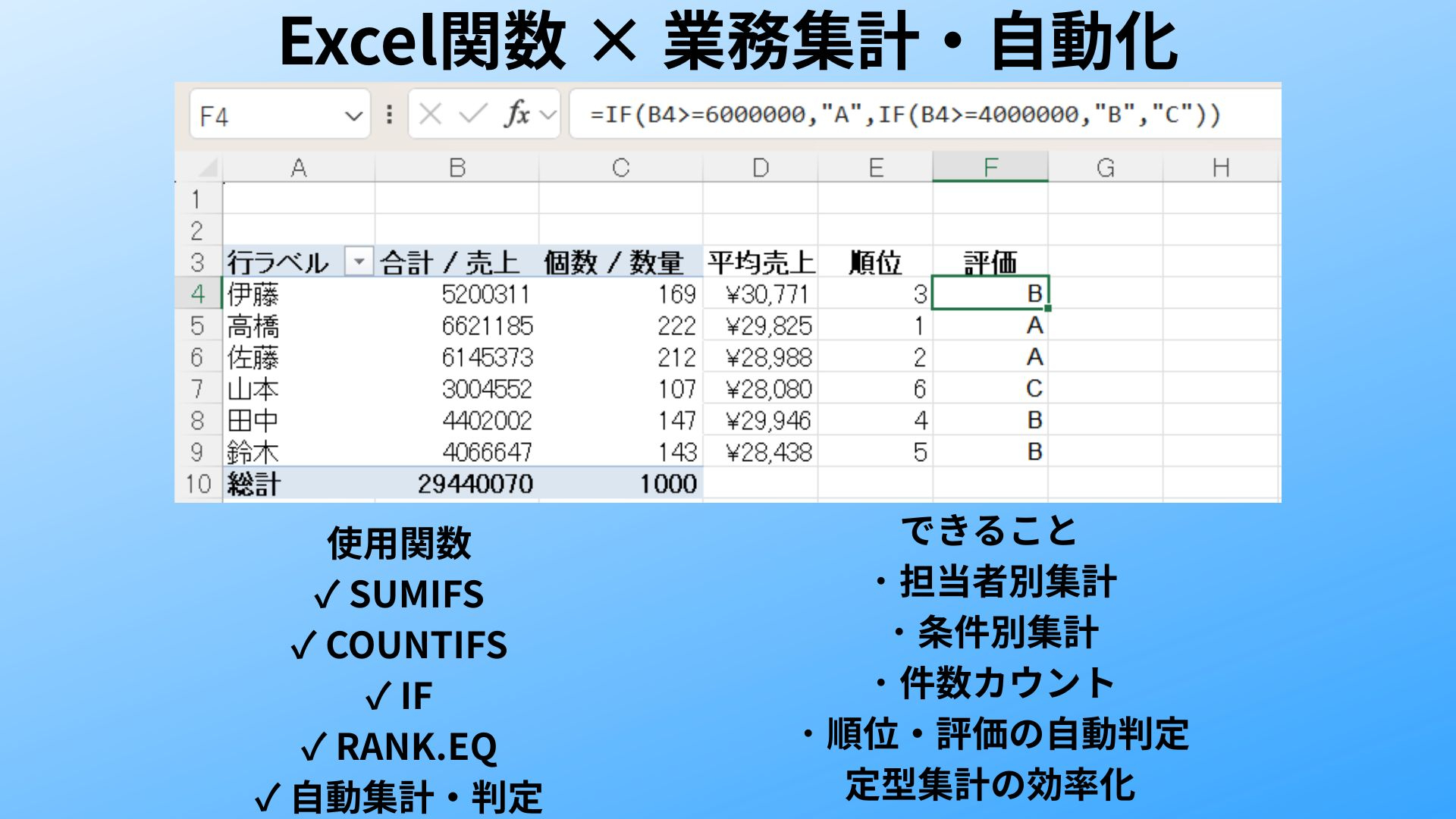This screenshot has width=1456, height=819.
Task: Click the sales value 6621185
Action: 457,325
